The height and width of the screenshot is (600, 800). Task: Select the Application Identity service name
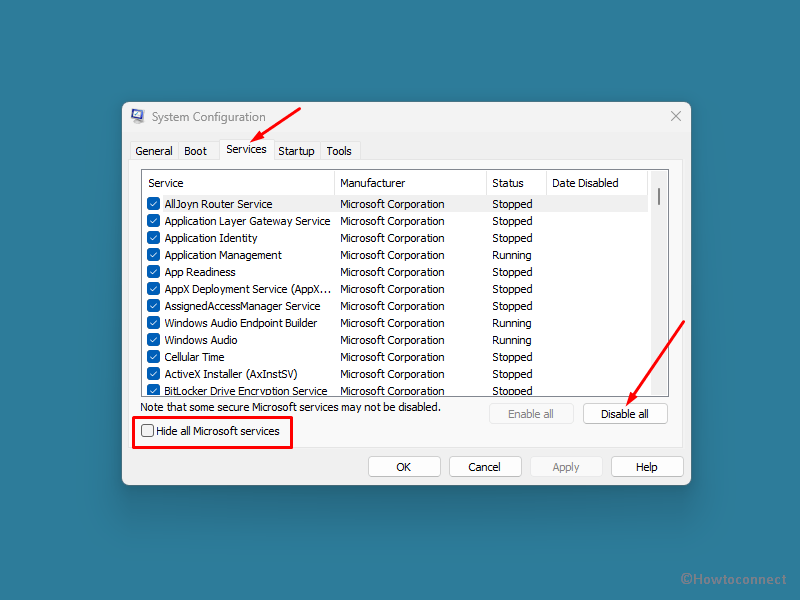211,238
